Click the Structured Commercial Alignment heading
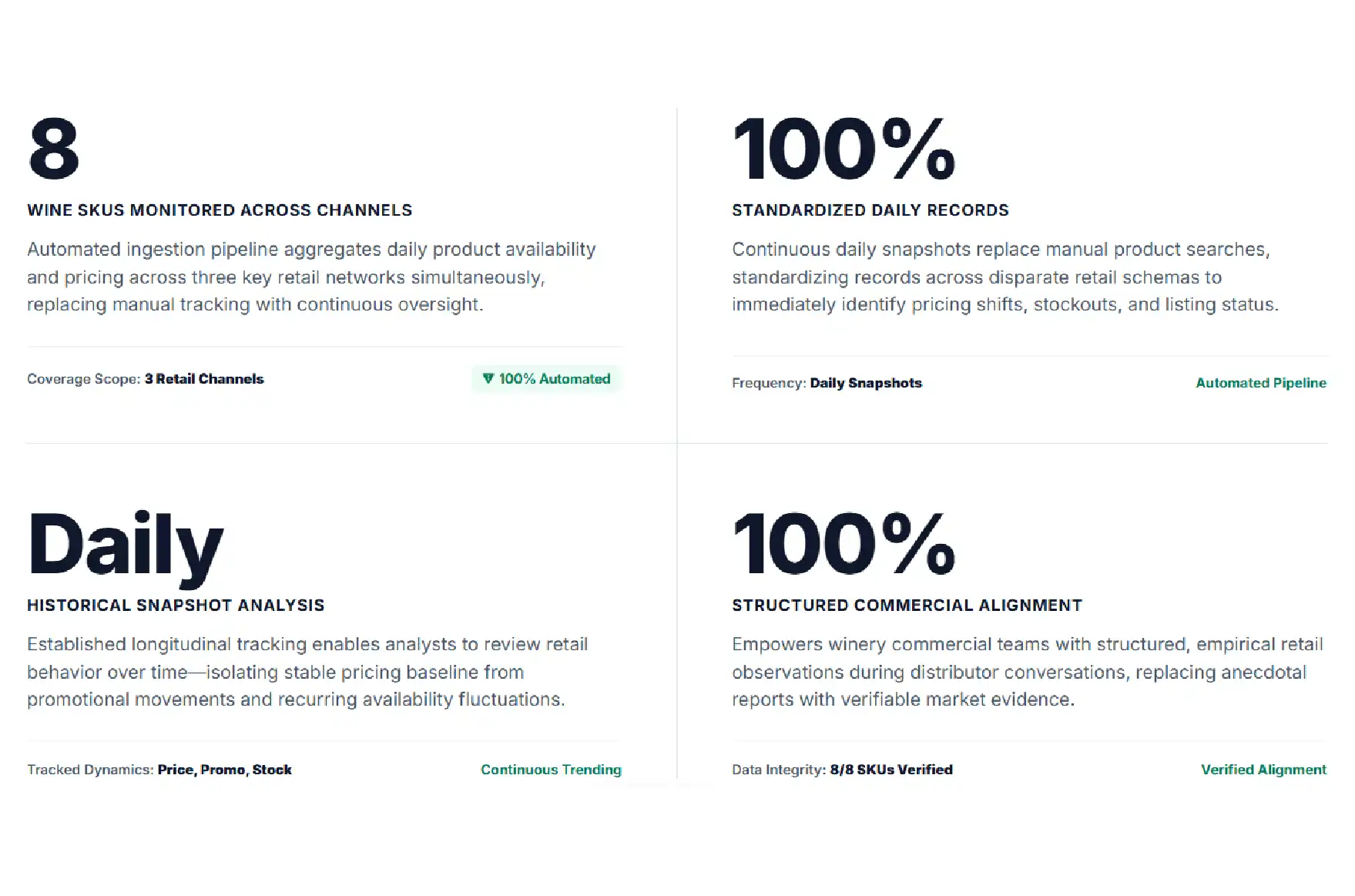Image resolution: width=1355 pixels, height=896 pixels. pyautogui.click(x=907, y=606)
